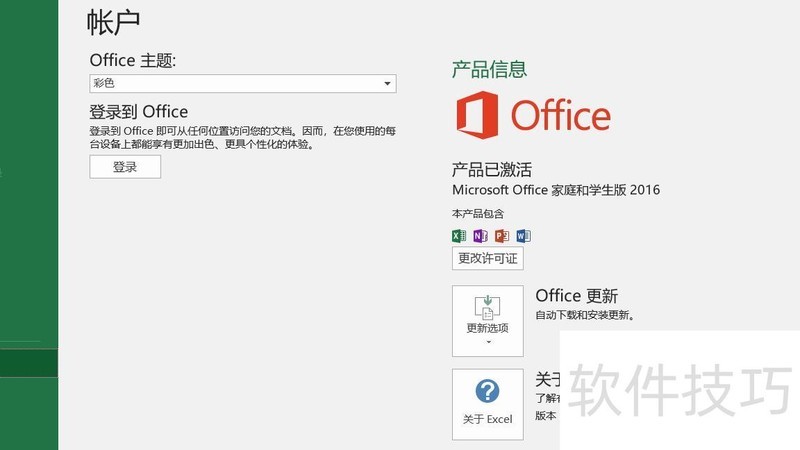Click the Office 更新 heading
The image size is (800, 450).
click(577, 296)
